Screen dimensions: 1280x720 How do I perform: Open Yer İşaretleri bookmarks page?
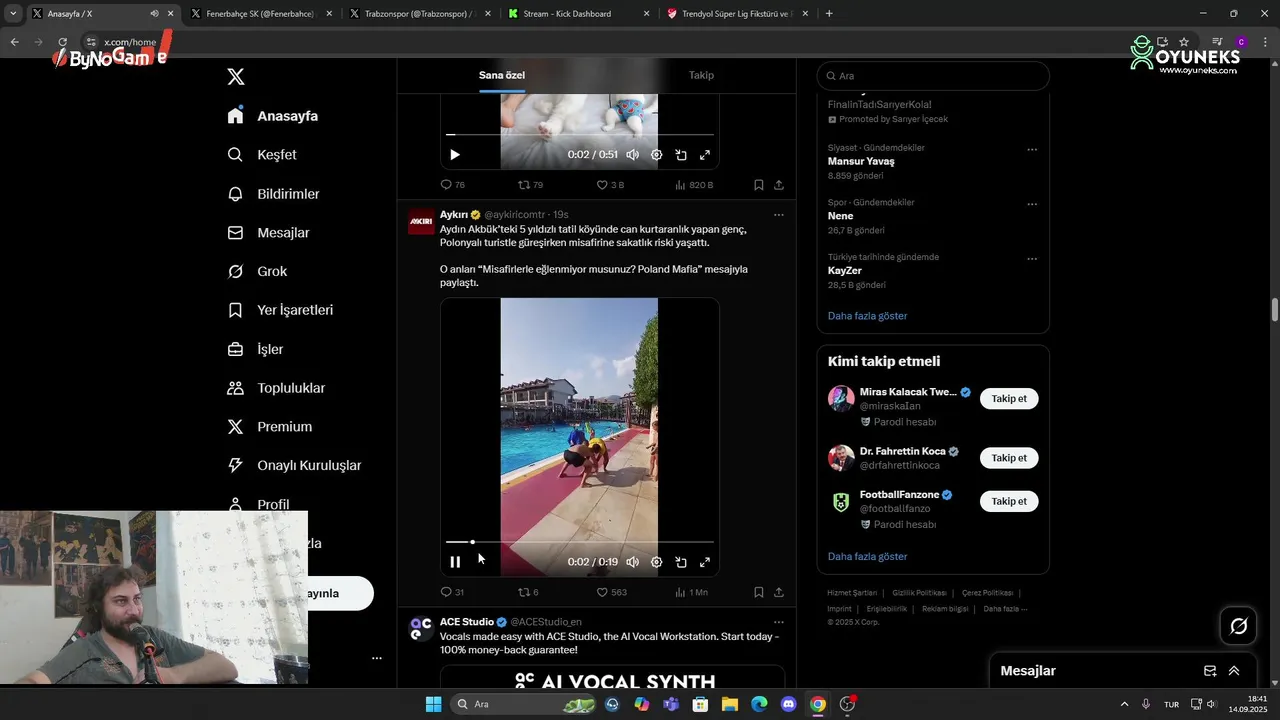point(280,310)
